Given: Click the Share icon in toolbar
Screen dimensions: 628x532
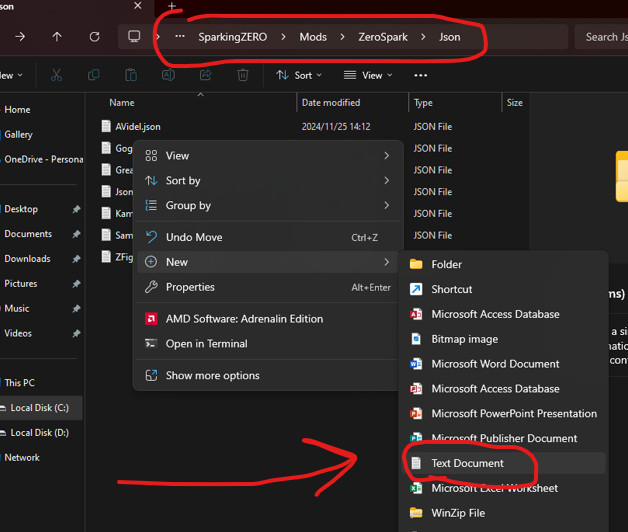Looking at the screenshot, I should [x=206, y=75].
